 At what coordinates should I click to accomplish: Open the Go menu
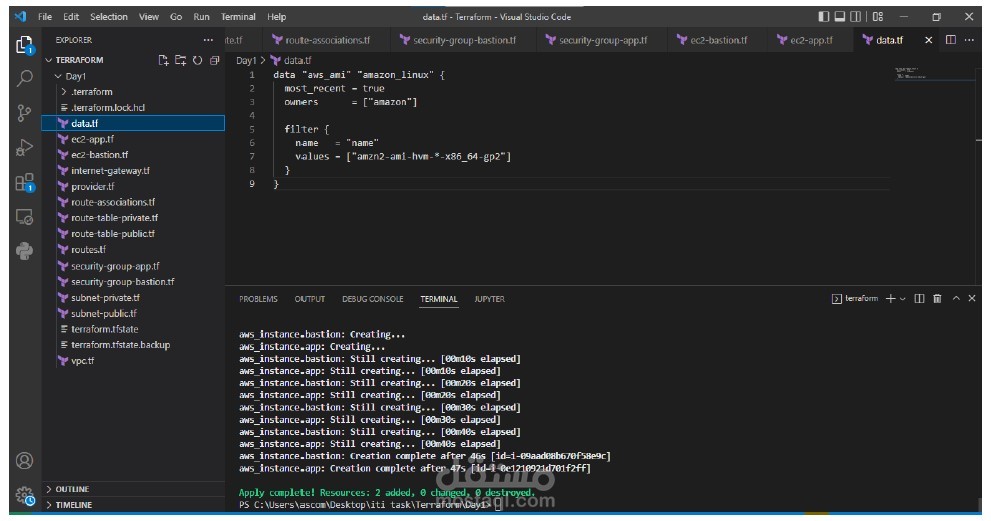176,17
